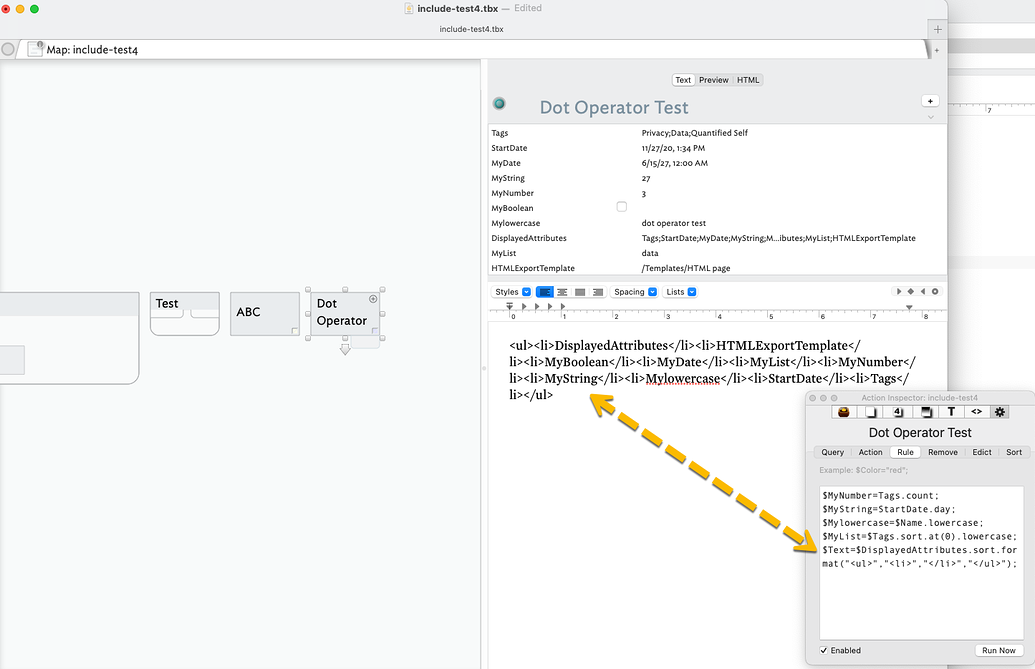Open the Styles dropdown
Image resolution: width=1035 pixels, height=669 pixels.
[x=513, y=291]
